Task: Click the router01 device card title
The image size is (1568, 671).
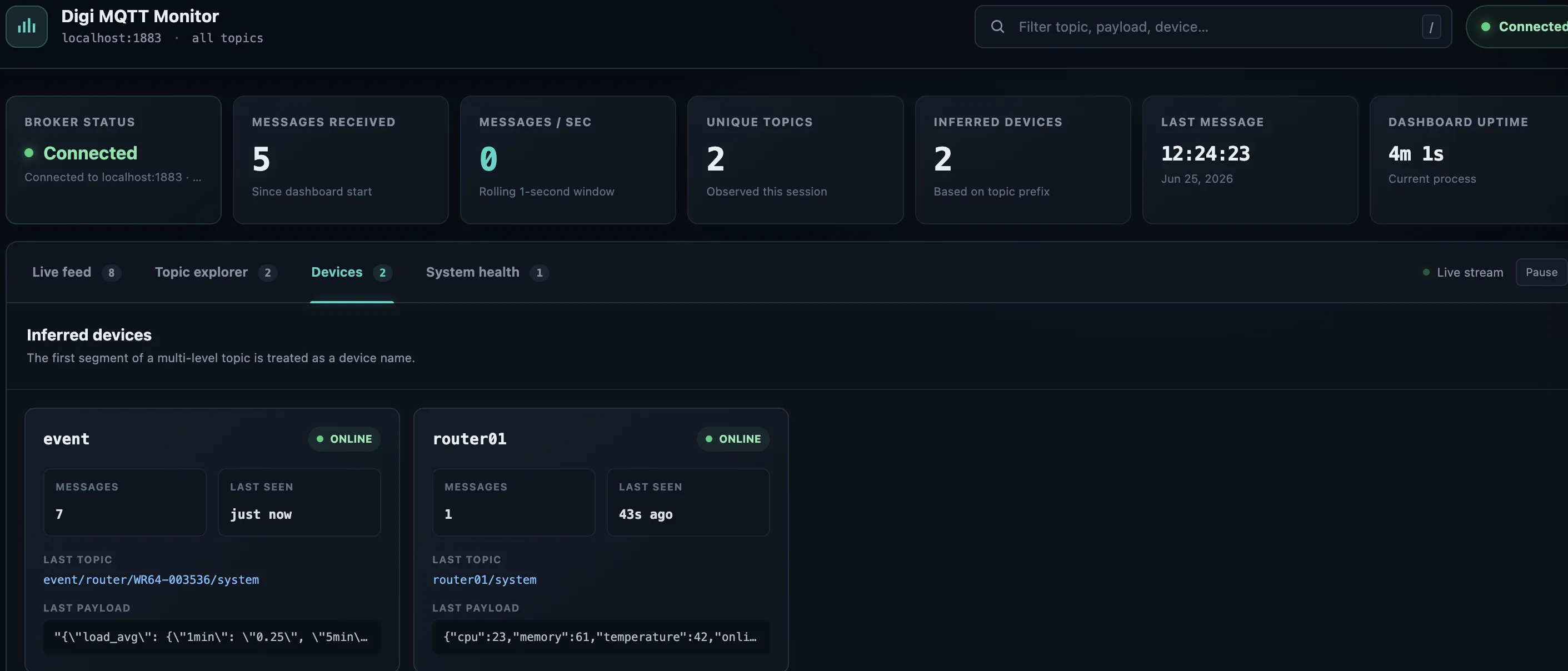Action: (x=470, y=439)
